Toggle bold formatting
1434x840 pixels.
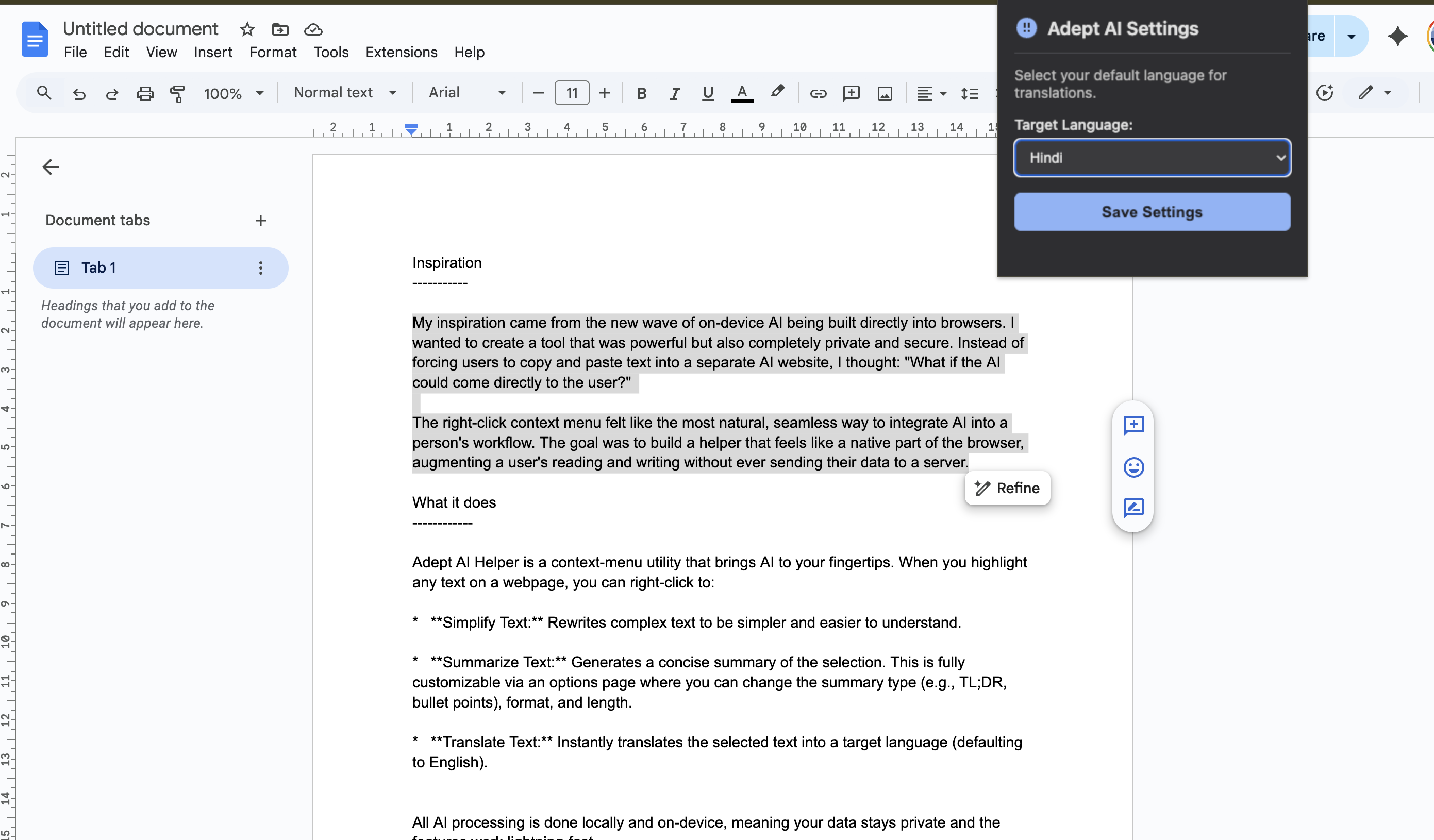(x=641, y=93)
